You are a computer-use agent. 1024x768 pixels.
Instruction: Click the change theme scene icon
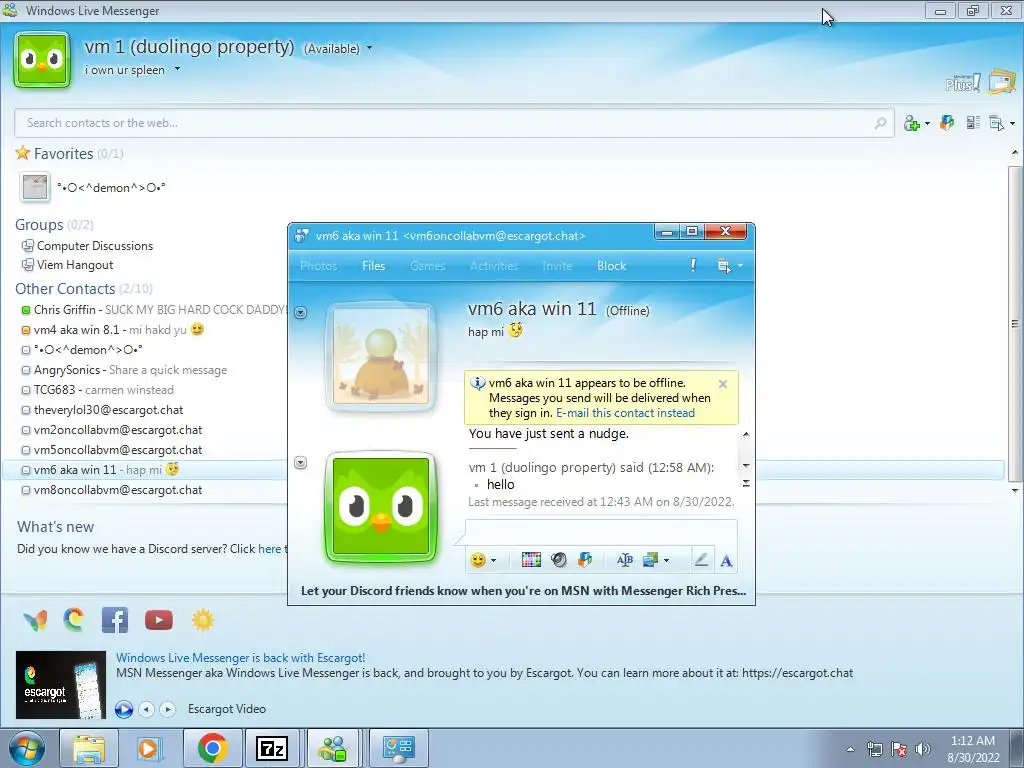(x=1002, y=82)
